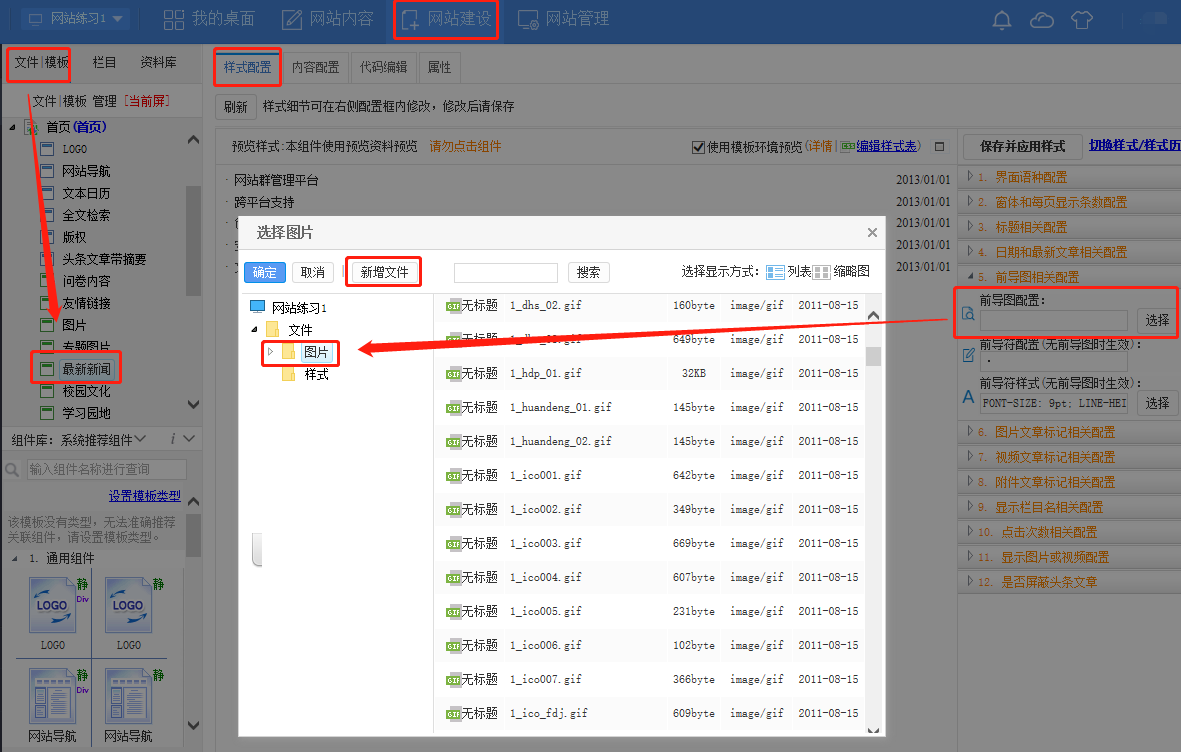This screenshot has height=752, width=1181.
Task: Switch to thumbnail view (缩略图) icon
Action: [x=821, y=272]
